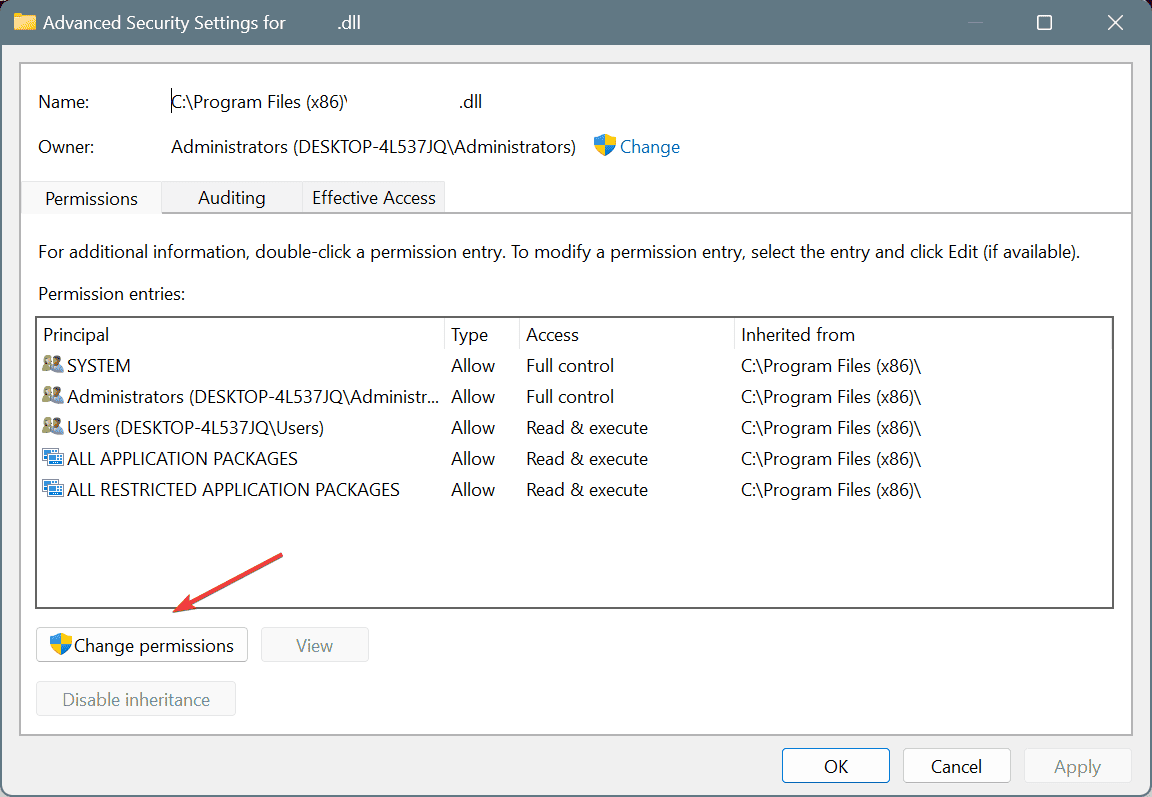
Task: Click the shield icon on Change permissions button
Action: point(61,644)
